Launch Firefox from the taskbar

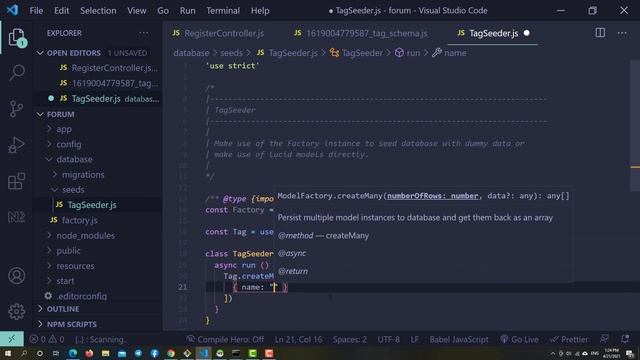tap(89, 353)
